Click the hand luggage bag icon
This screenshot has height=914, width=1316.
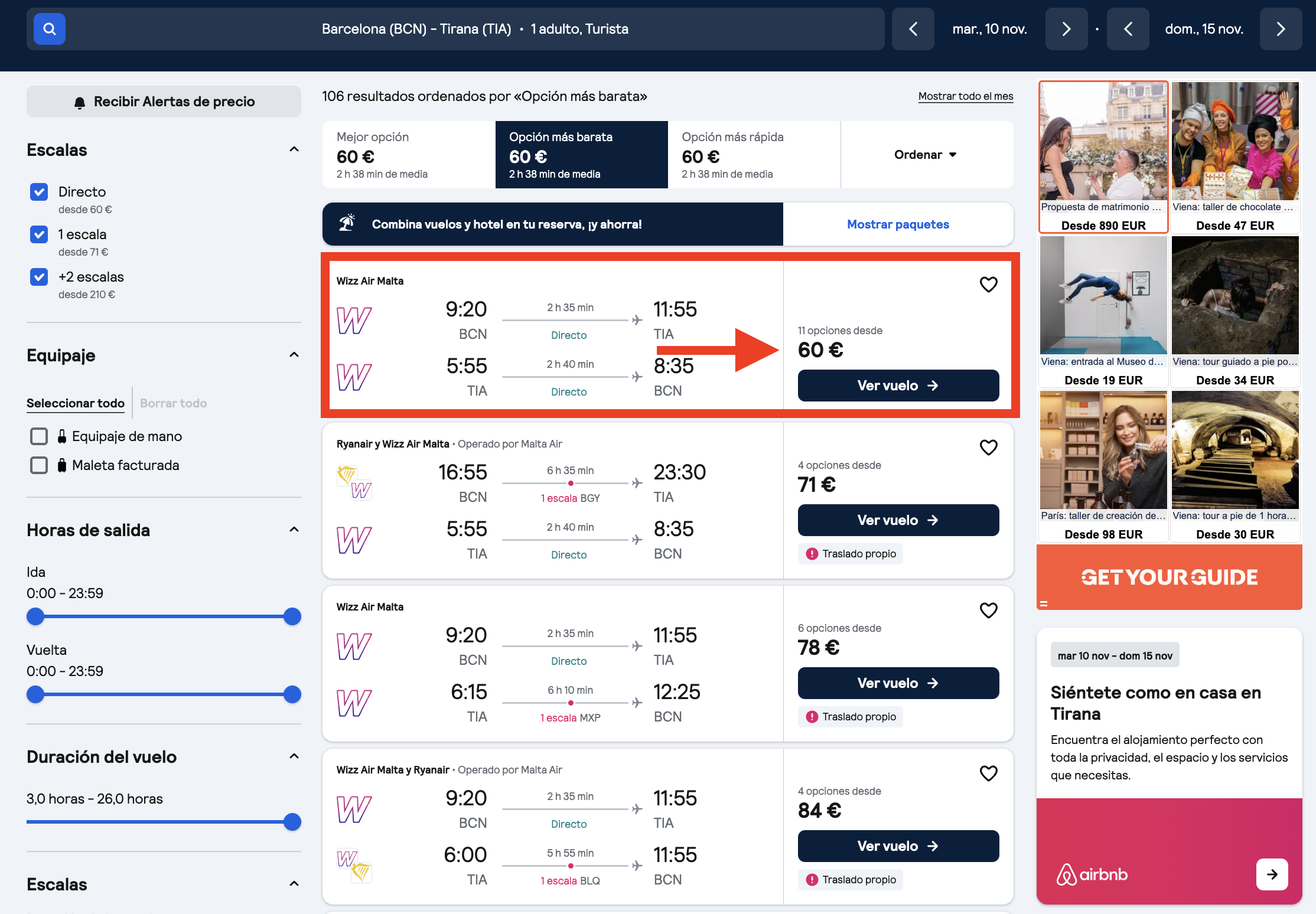click(62, 436)
